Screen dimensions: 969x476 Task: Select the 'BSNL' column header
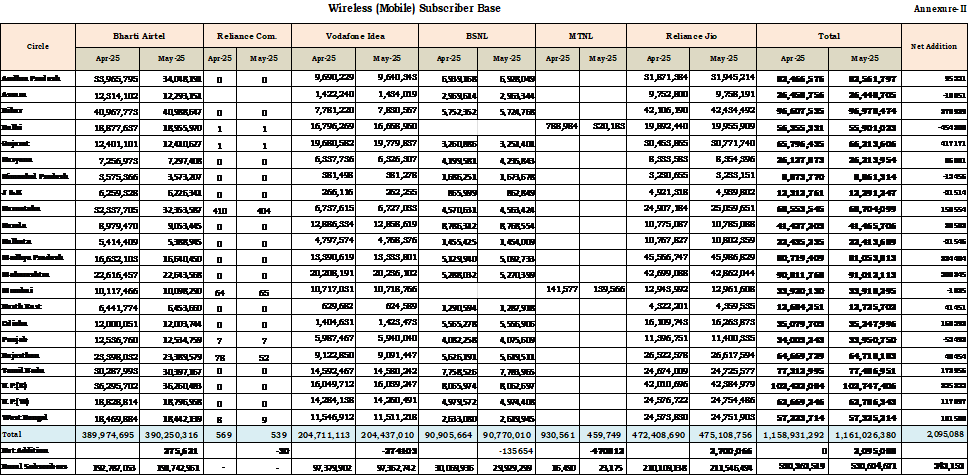click(476, 36)
